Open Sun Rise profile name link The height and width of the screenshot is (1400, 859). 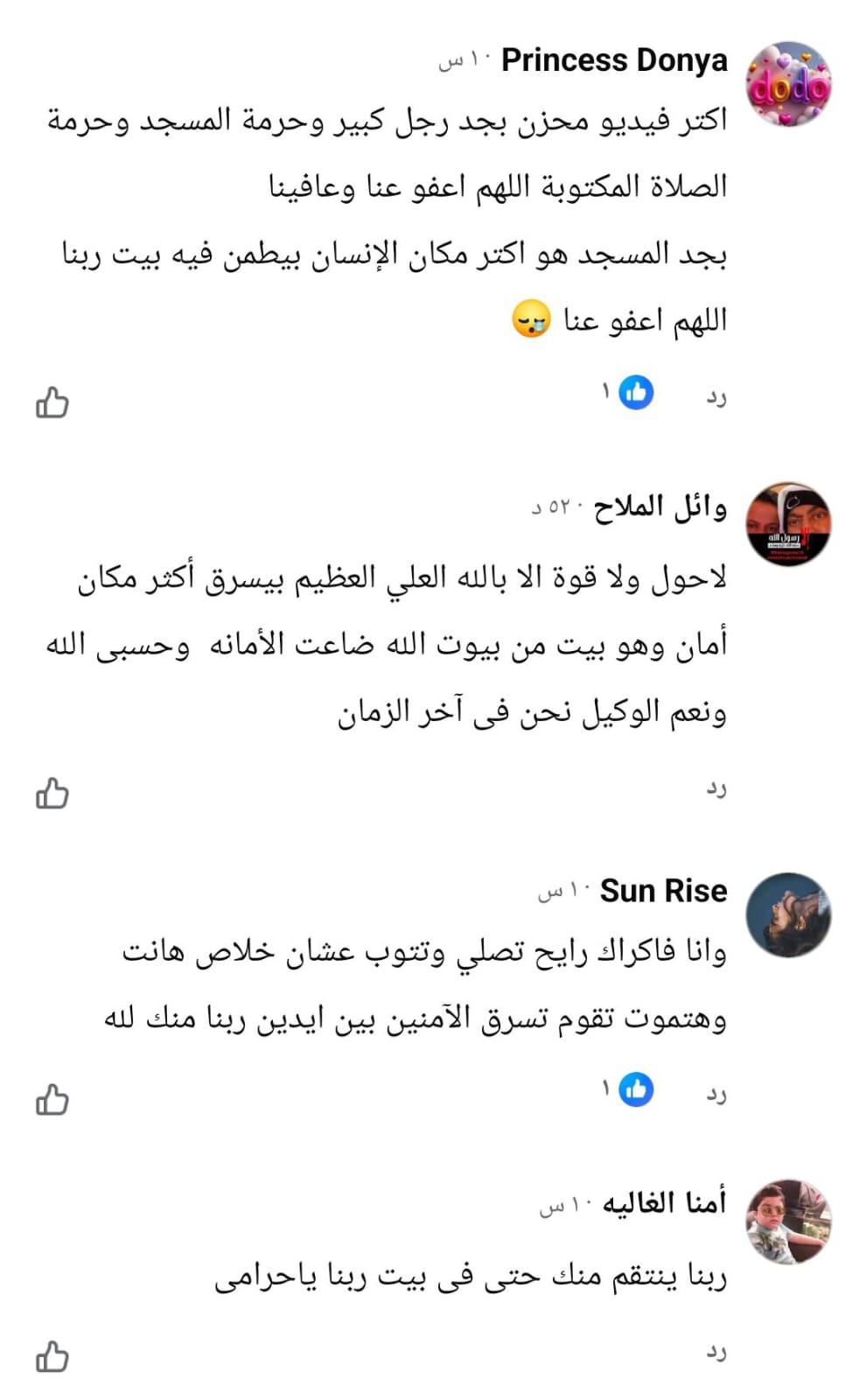pyautogui.click(x=663, y=891)
